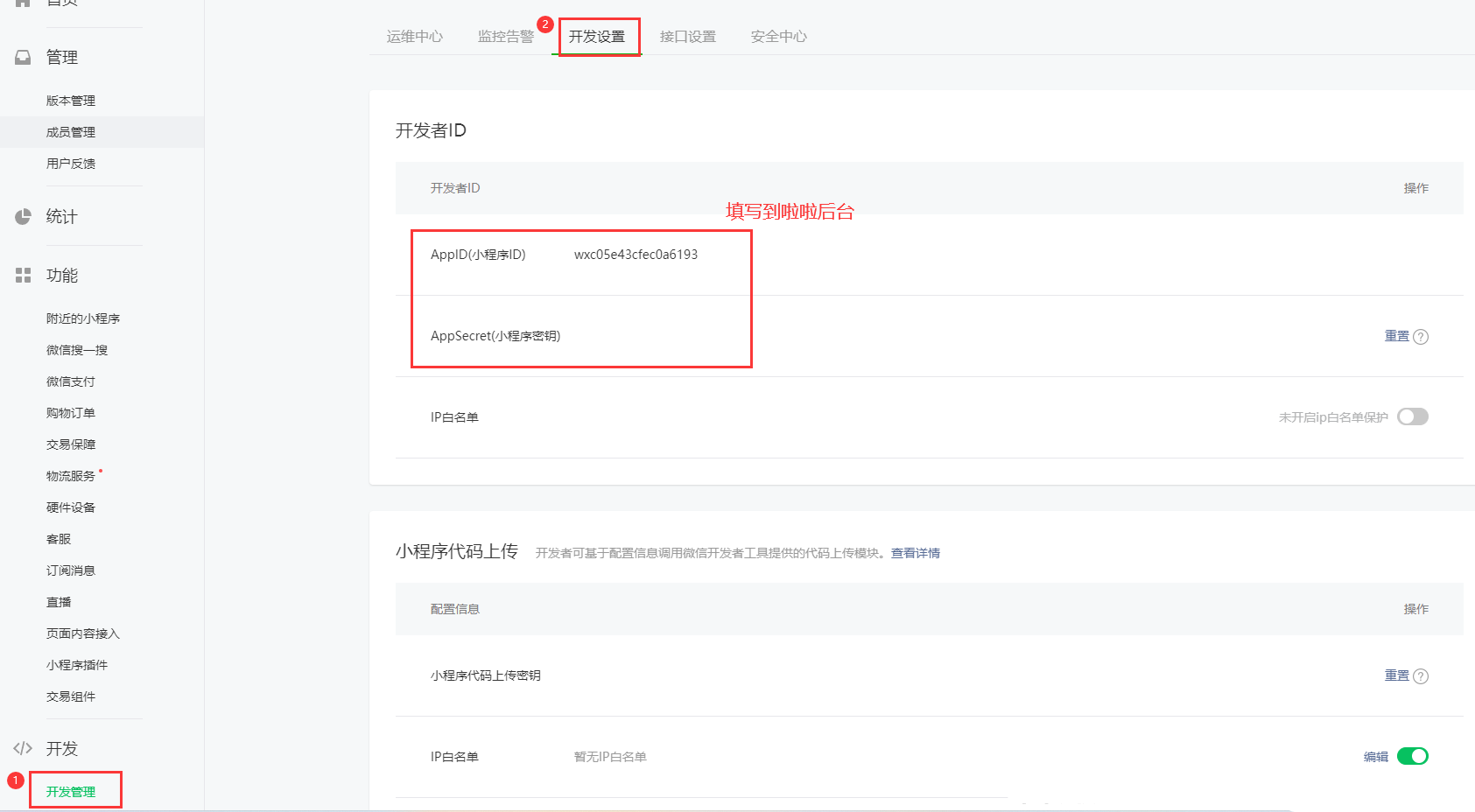Turn off the green IP白名单 switch for code upload
1475x812 pixels.
(1413, 756)
